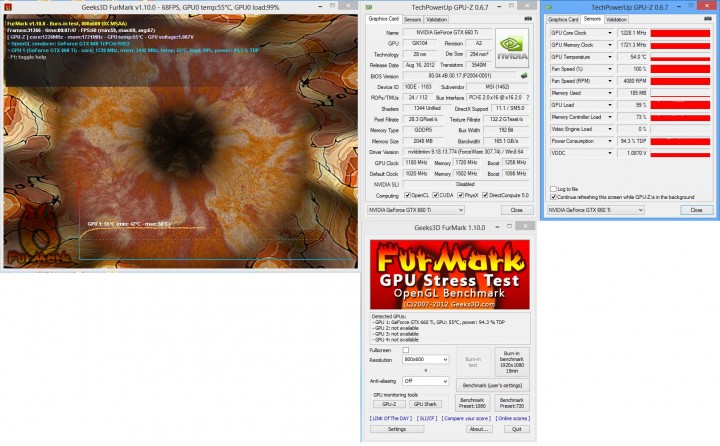Viewport: 720px width, 446px height.
Task: Select Graphics Card tab in left GPU-Z window
Action: (x=383, y=19)
